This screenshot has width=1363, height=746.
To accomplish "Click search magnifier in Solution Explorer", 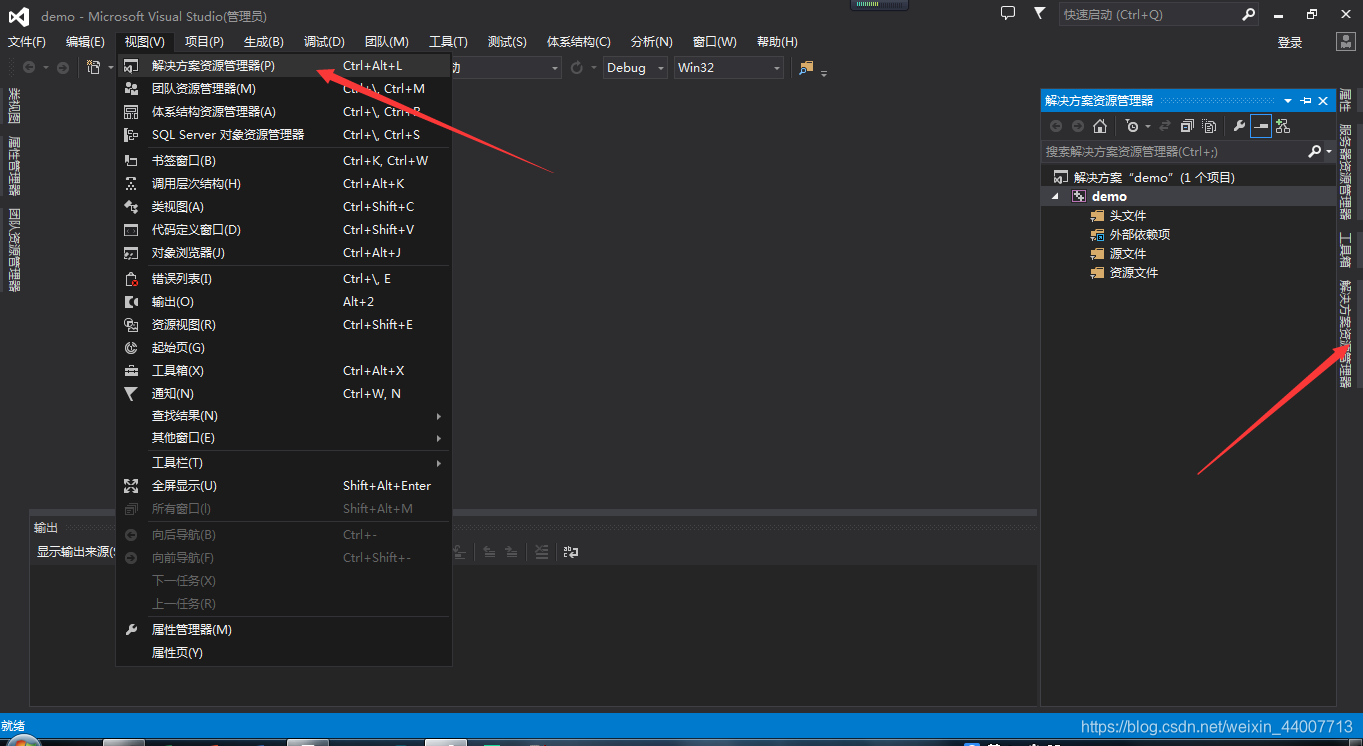I will coord(1314,151).
